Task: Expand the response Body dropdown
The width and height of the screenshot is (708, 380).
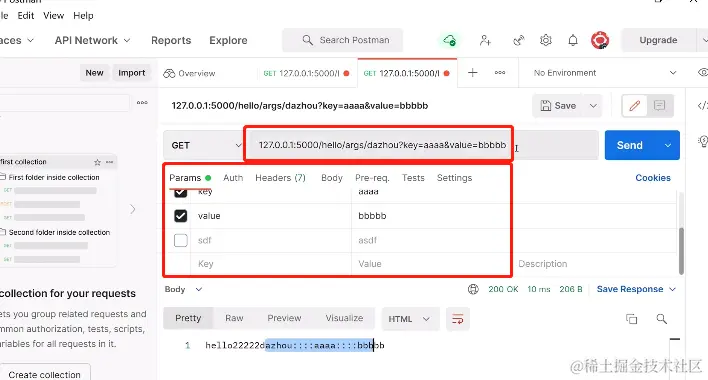Action: [199, 289]
